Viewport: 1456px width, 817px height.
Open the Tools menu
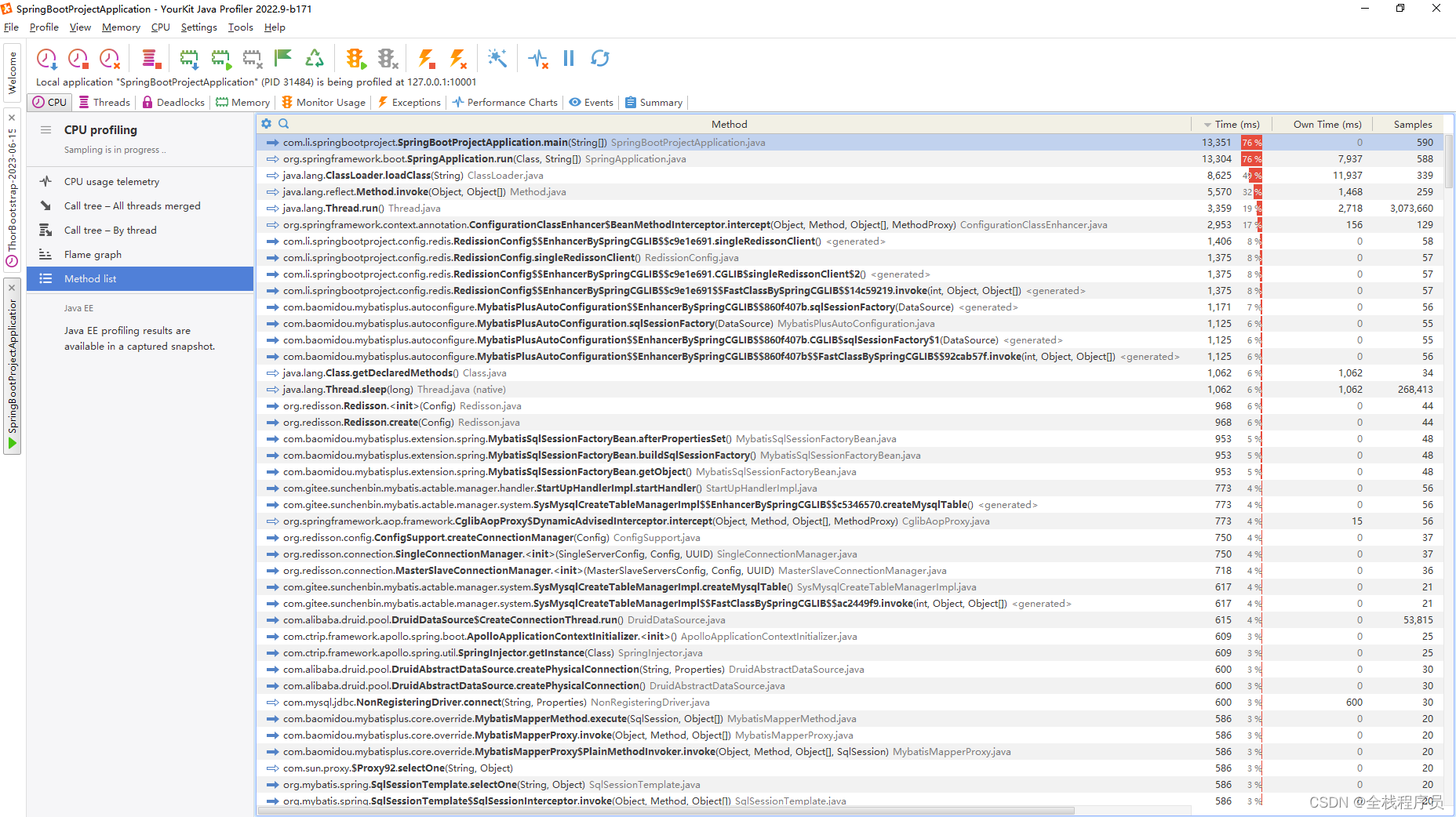[240, 27]
